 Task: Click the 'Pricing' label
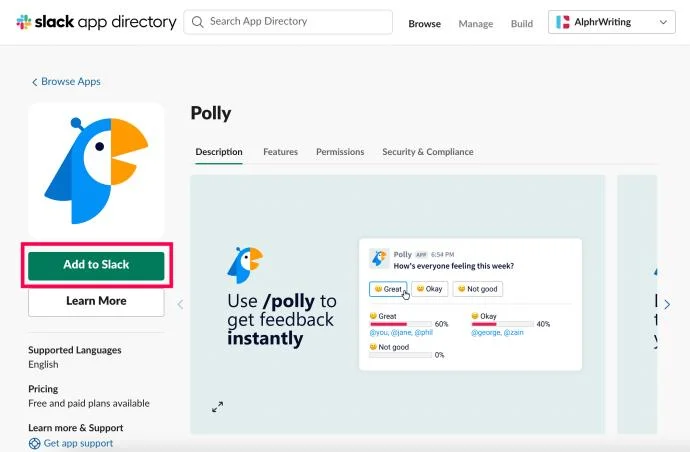[43, 389]
